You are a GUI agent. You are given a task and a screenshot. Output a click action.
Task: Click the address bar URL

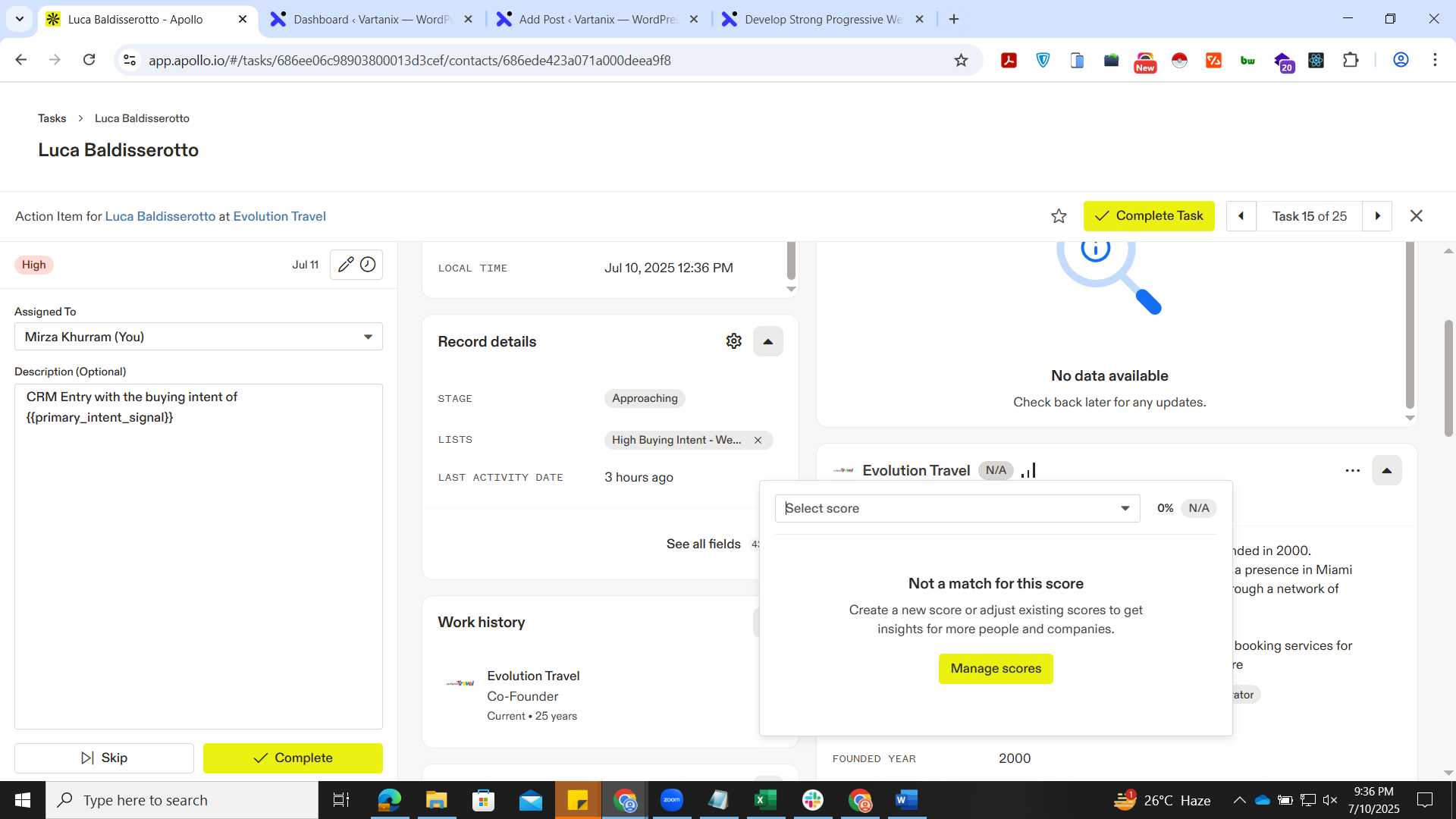(409, 61)
